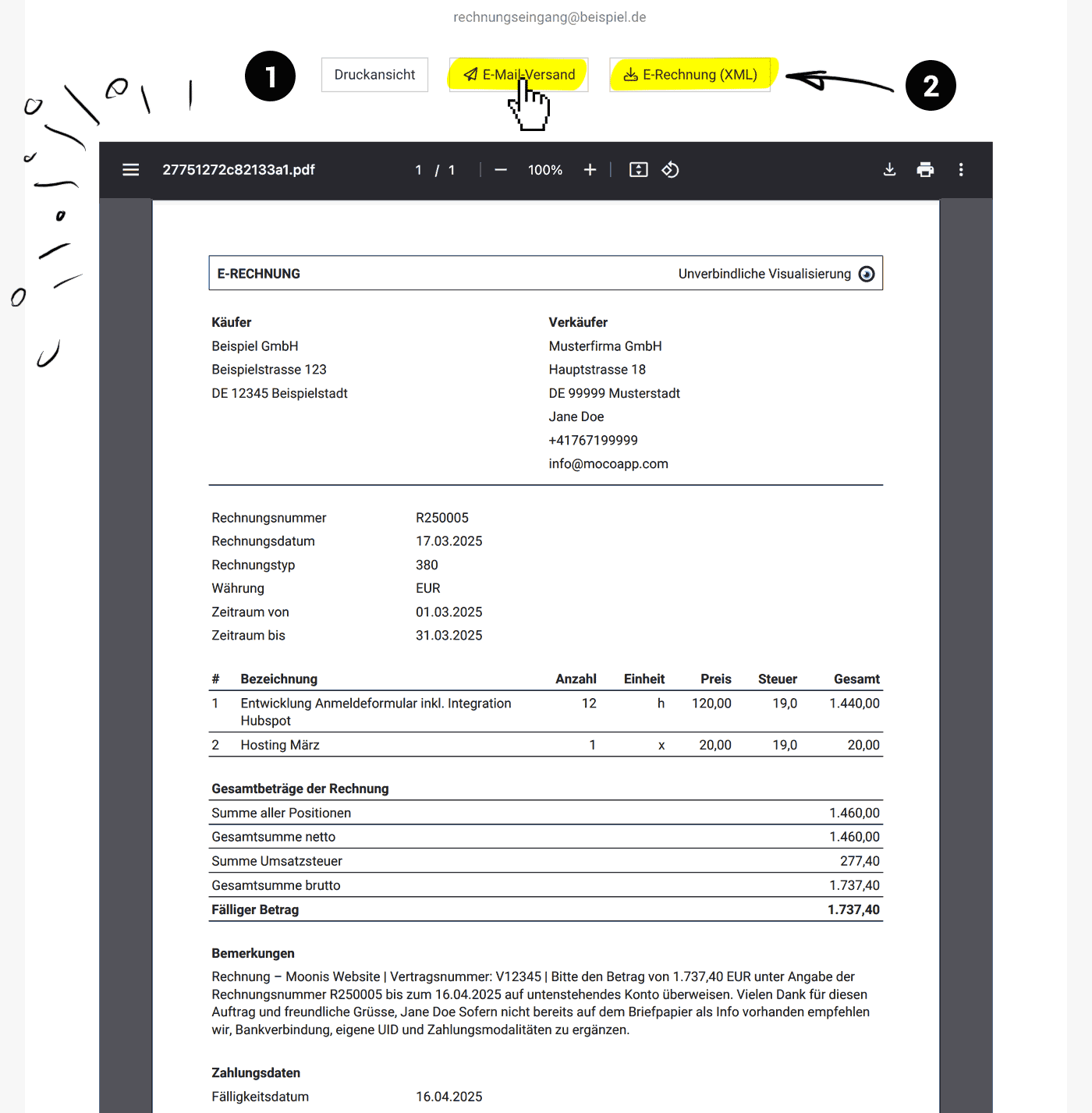Zoom in with the plus icon
The width and height of the screenshot is (1092, 1113).
(x=590, y=170)
